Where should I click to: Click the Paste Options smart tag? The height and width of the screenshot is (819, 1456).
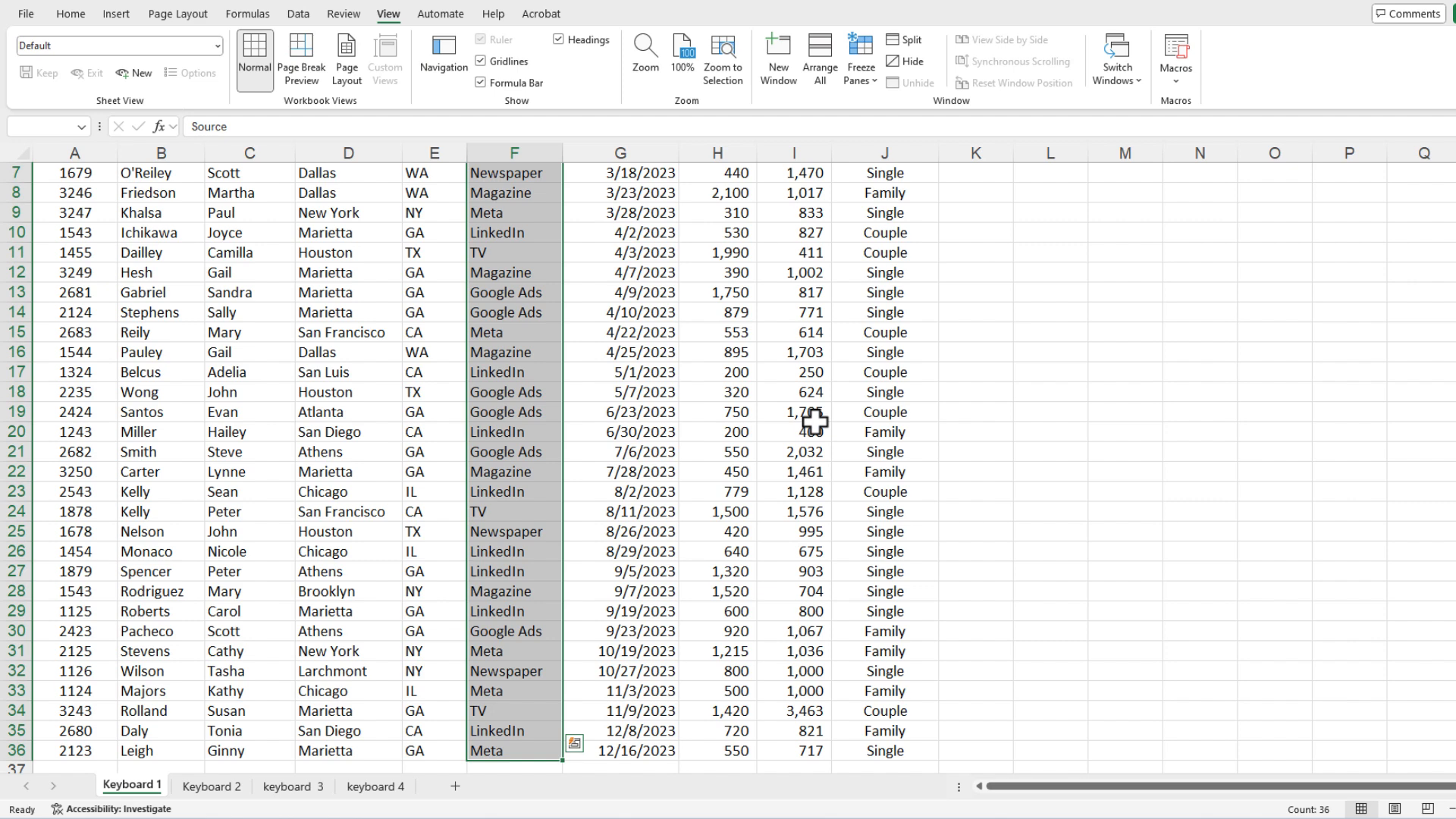pos(575,743)
